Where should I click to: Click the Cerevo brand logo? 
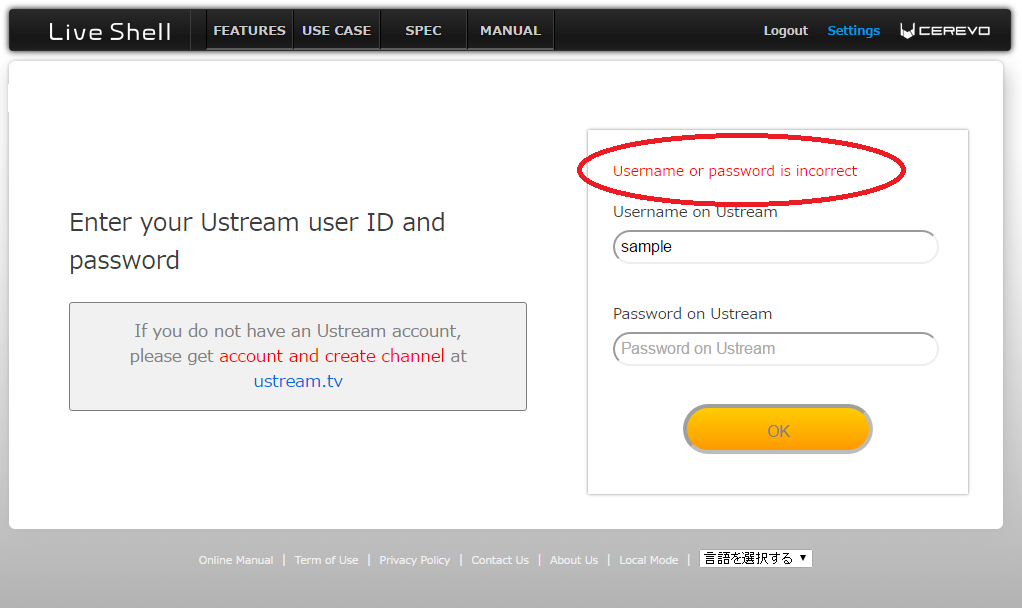[944, 31]
